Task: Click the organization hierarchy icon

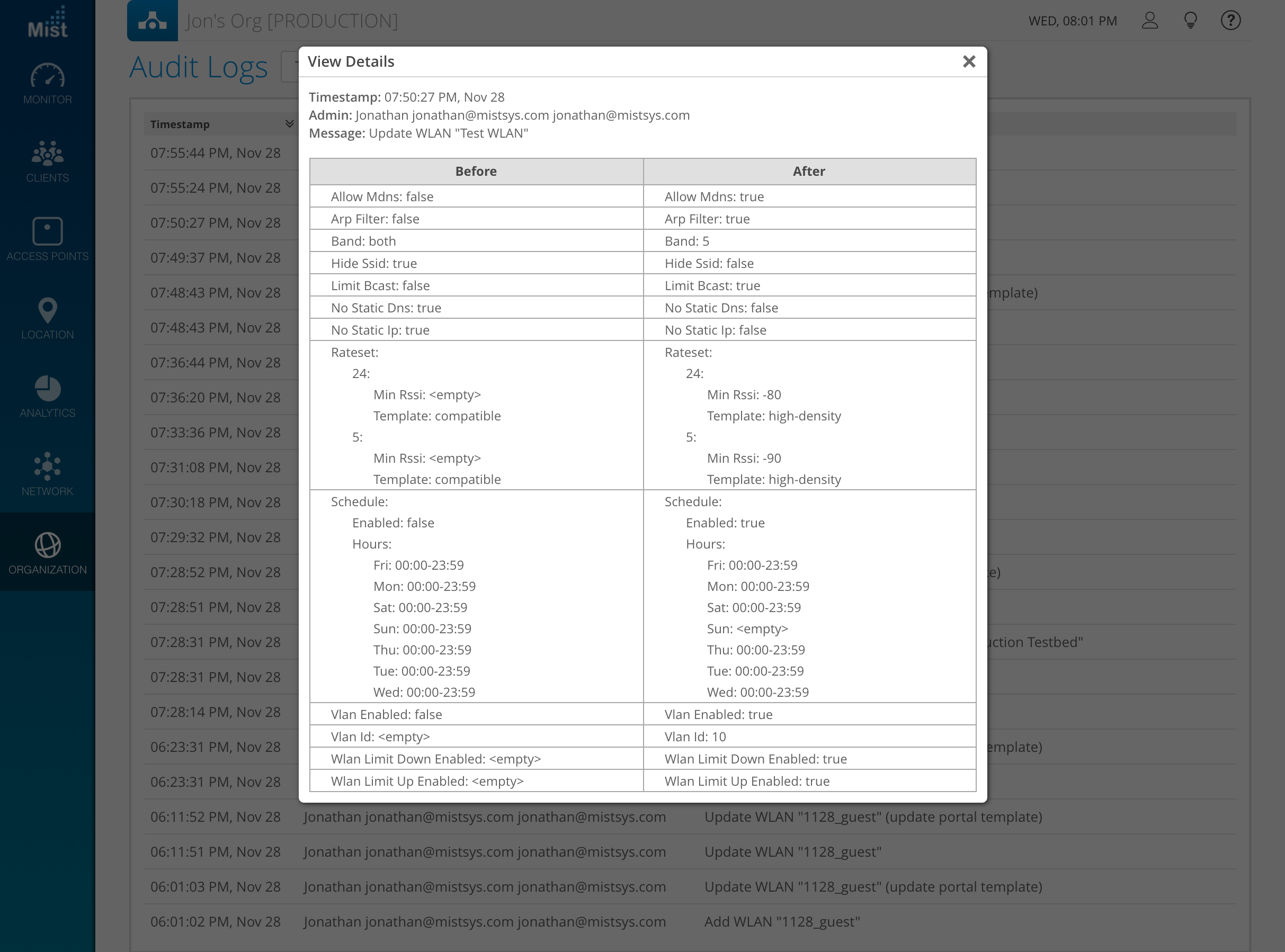Action: 152,21
